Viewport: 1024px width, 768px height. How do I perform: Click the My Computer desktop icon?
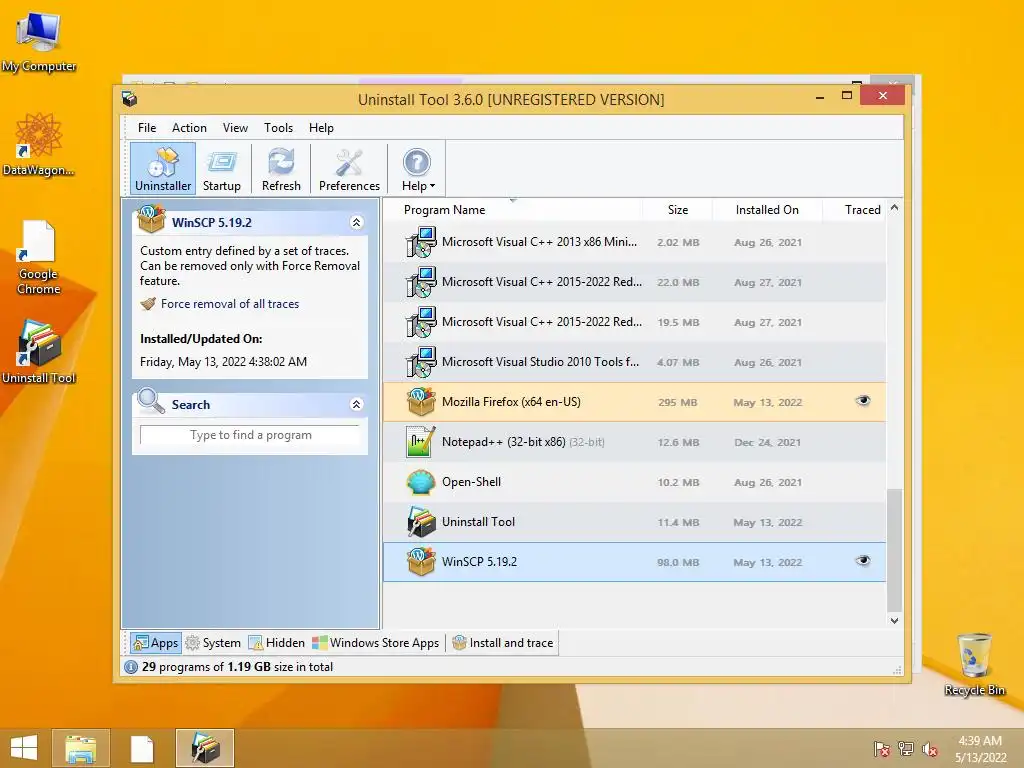tap(39, 42)
